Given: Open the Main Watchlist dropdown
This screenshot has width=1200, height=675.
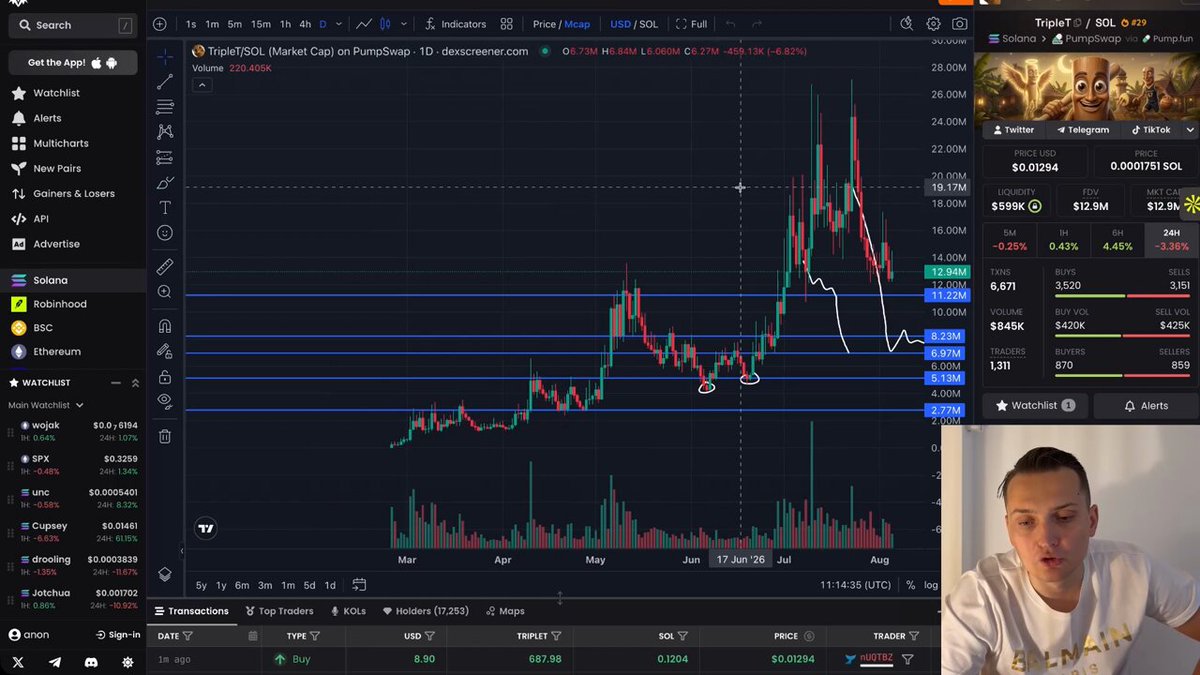Looking at the screenshot, I should pyautogui.click(x=46, y=405).
